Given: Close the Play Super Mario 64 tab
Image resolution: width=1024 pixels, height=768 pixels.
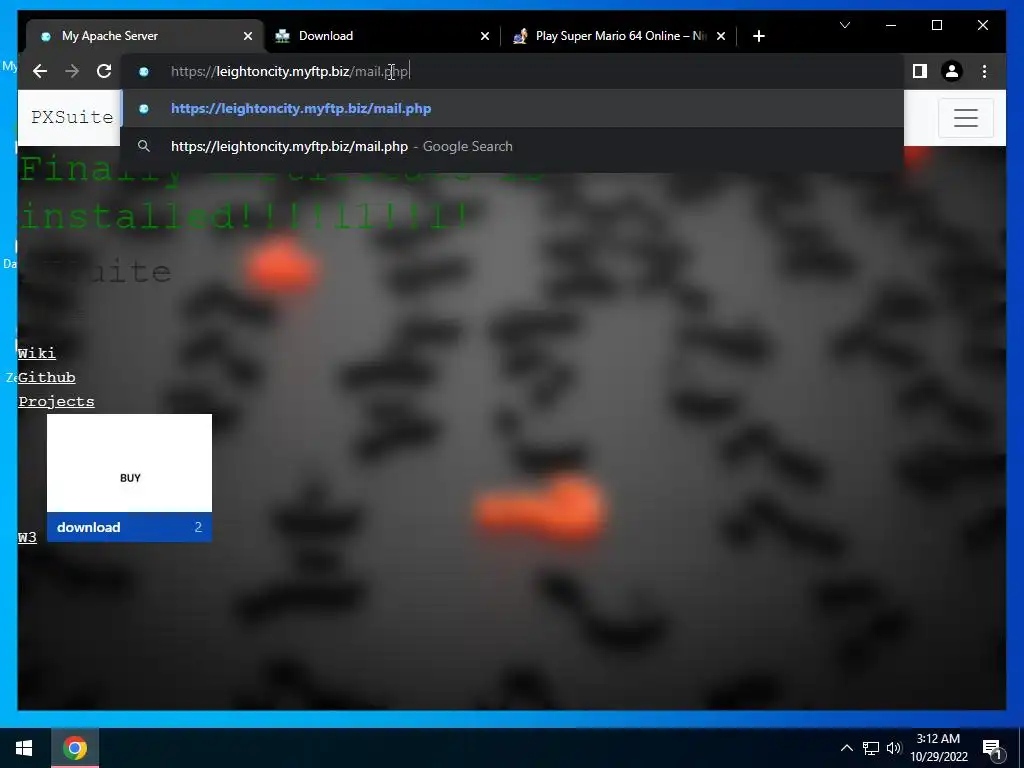Looking at the screenshot, I should pyautogui.click(x=721, y=36).
